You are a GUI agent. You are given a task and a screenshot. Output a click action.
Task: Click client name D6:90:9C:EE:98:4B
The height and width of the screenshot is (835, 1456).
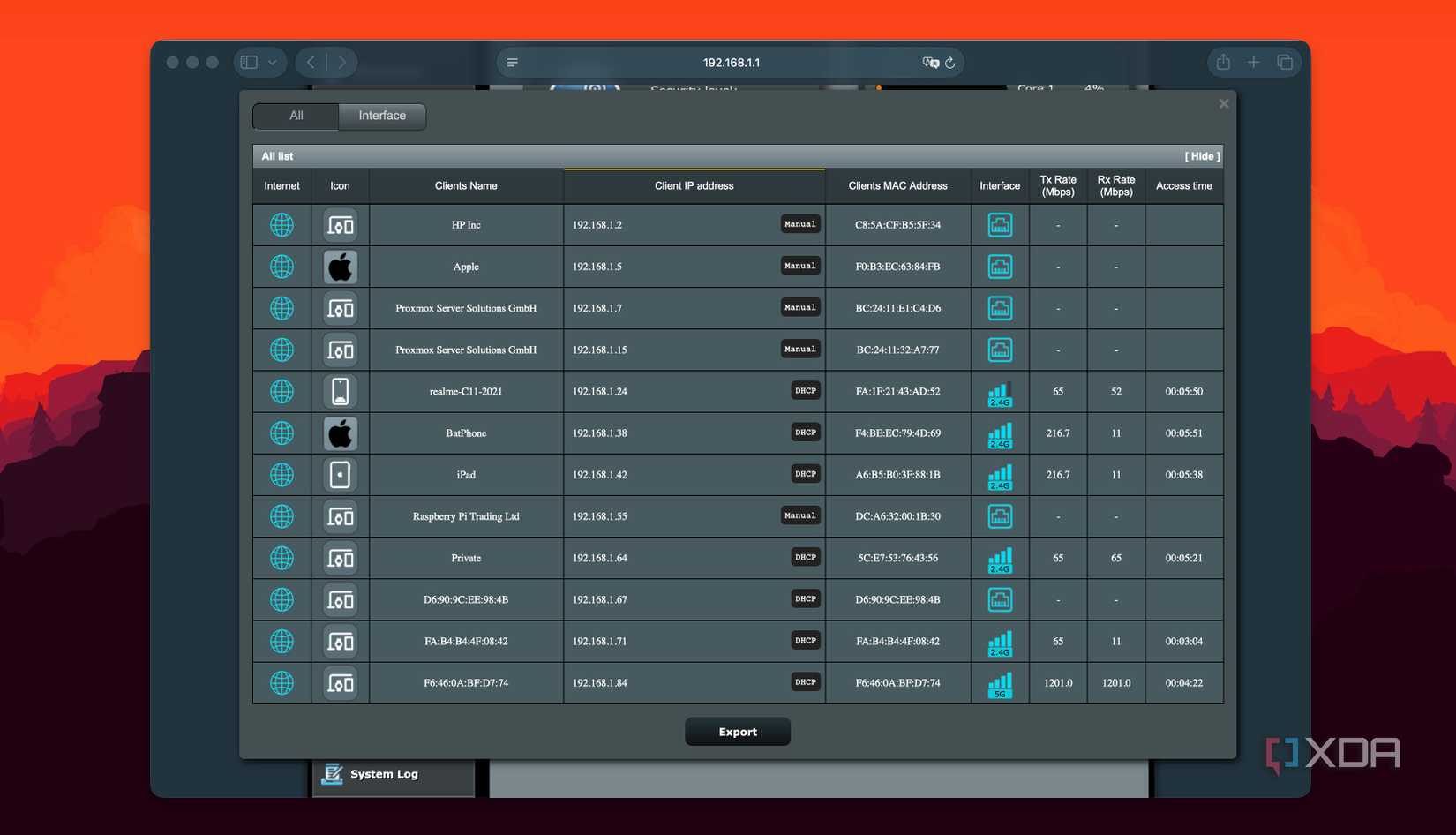[x=466, y=600]
